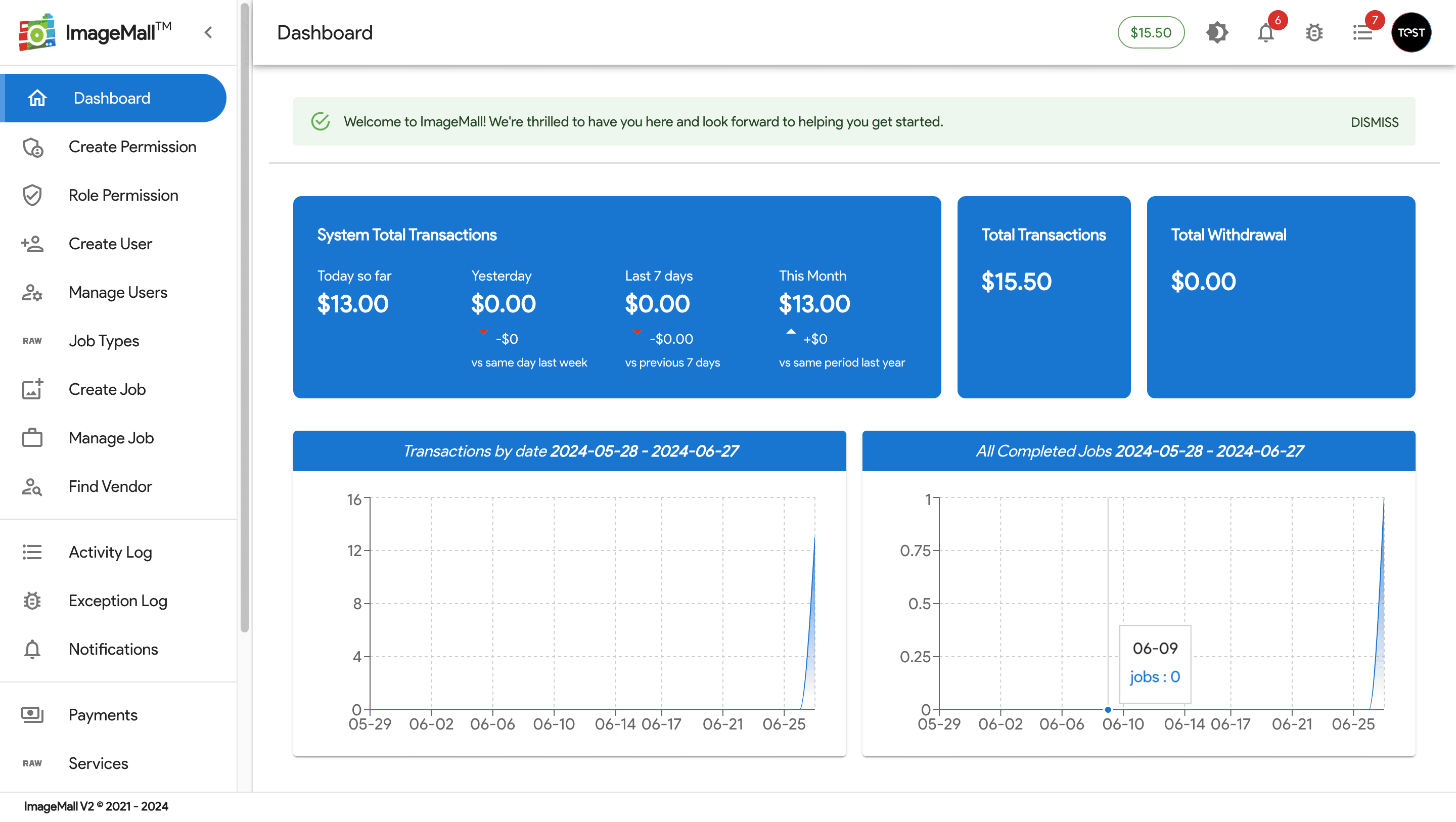Click the Manage Users gear-person icon
Viewport: 1456px width, 822px height.
pyautogui.click(x=32, y=292)
